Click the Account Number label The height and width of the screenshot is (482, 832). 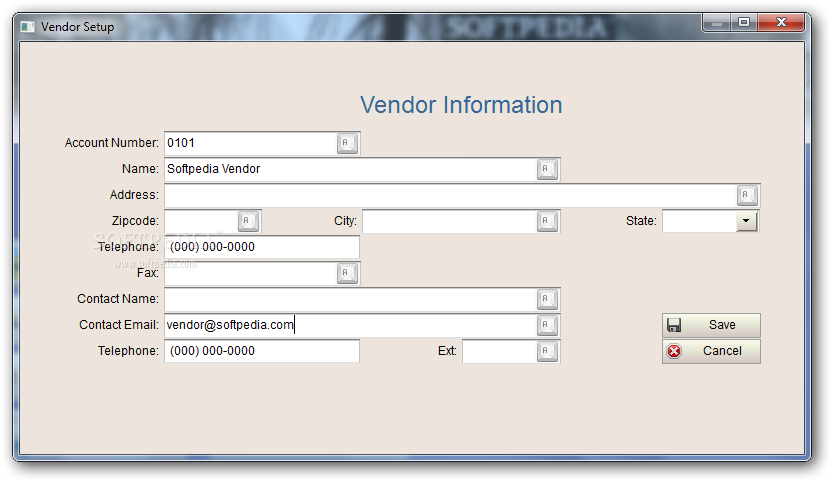coord(111,143)
